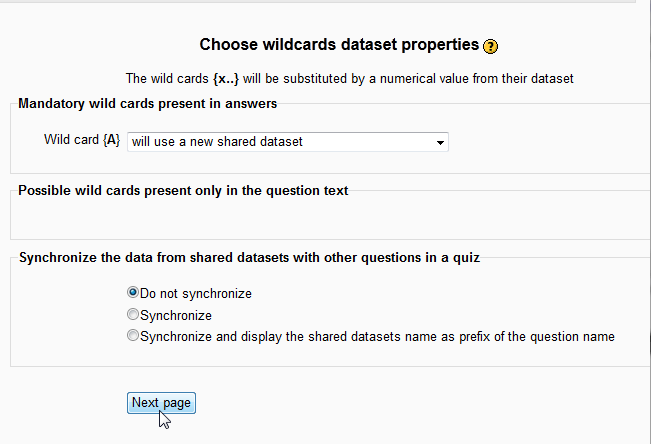
Task: Click the label mentioning prefix of the question name
Action: [377, 337]
